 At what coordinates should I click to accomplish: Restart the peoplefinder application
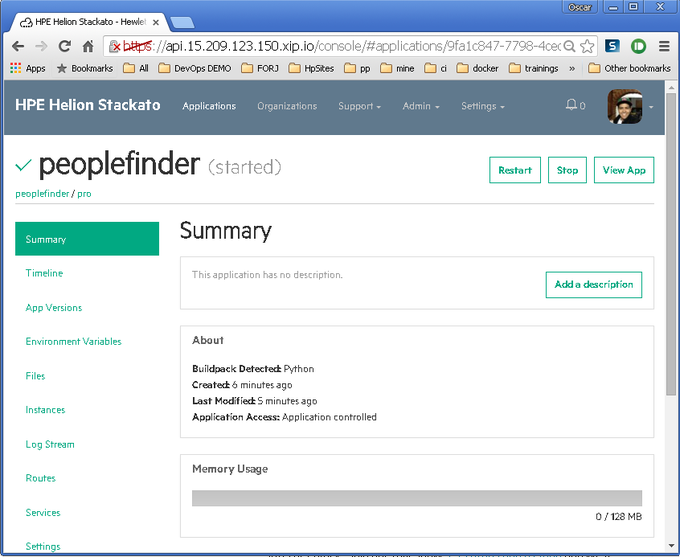(515, 170)
